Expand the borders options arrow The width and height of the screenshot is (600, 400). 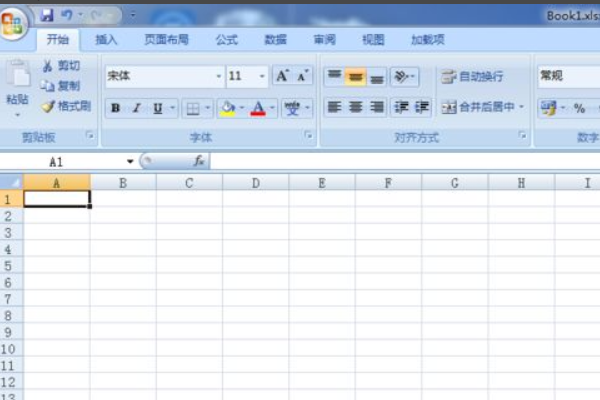click(208, 108)
